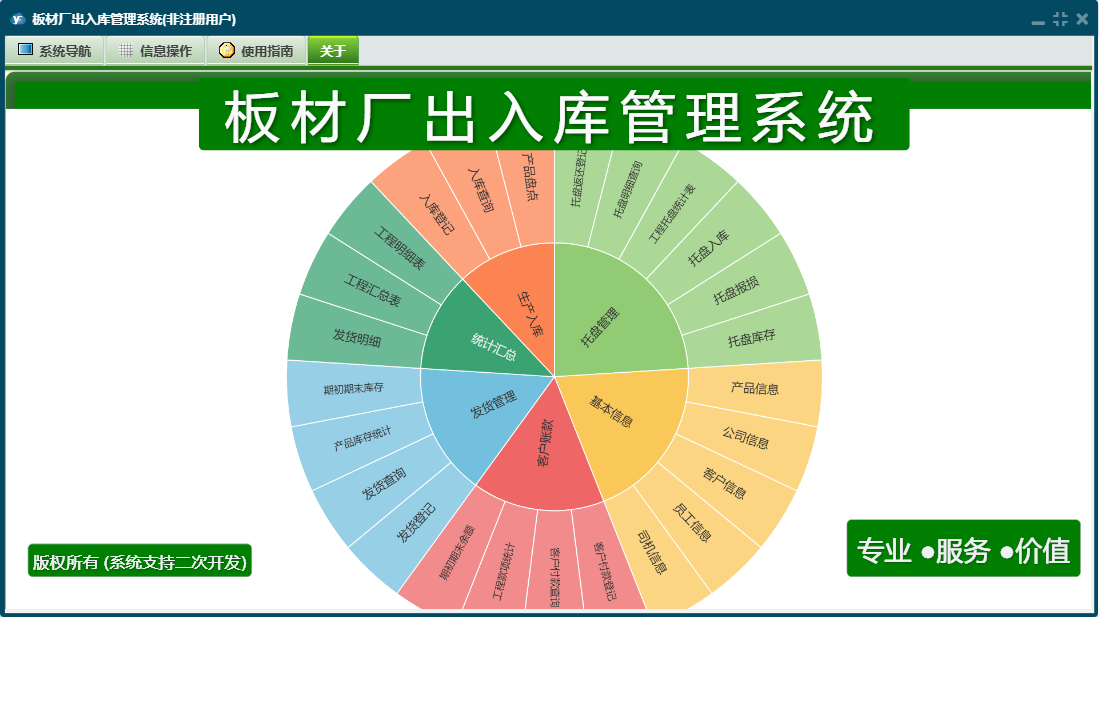Click the 系统导航 tab icon

pos(25,50)
